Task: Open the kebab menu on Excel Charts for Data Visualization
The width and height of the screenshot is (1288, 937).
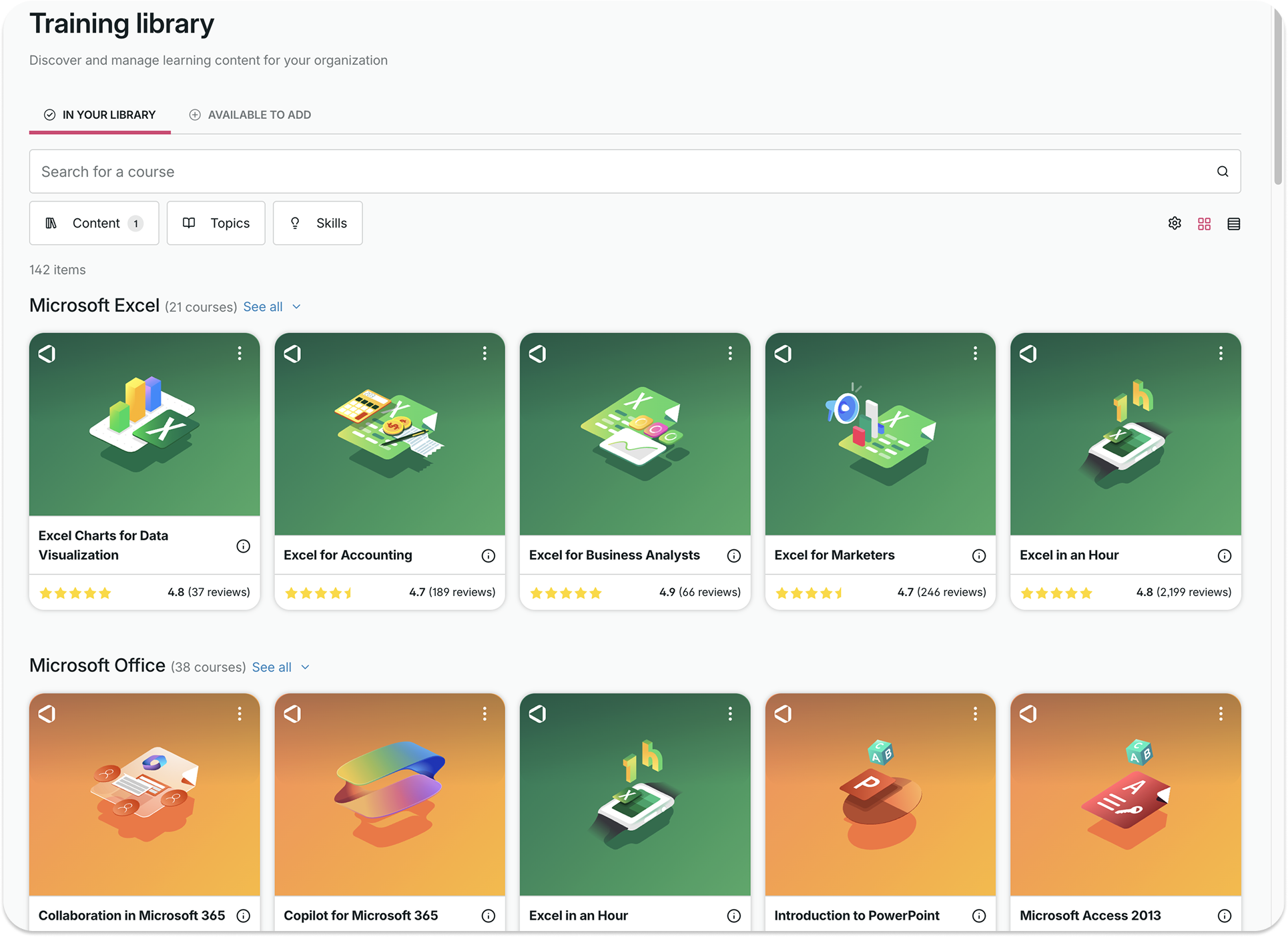Action: 240,354
